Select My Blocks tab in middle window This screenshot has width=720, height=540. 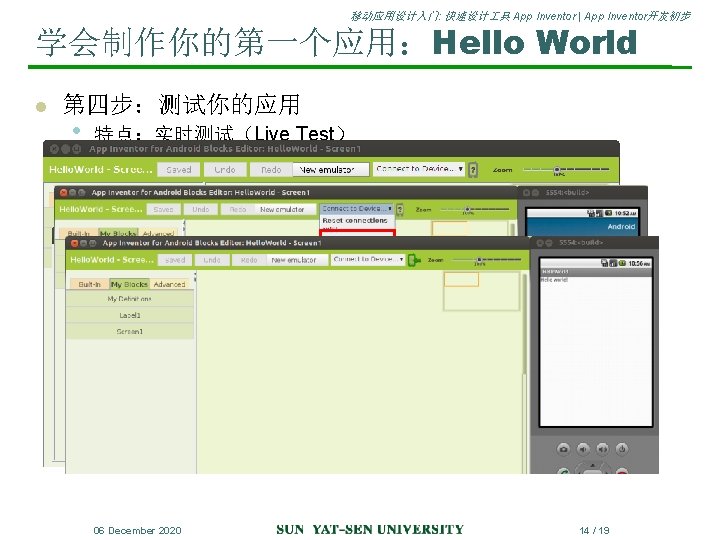tap(118, 233)
